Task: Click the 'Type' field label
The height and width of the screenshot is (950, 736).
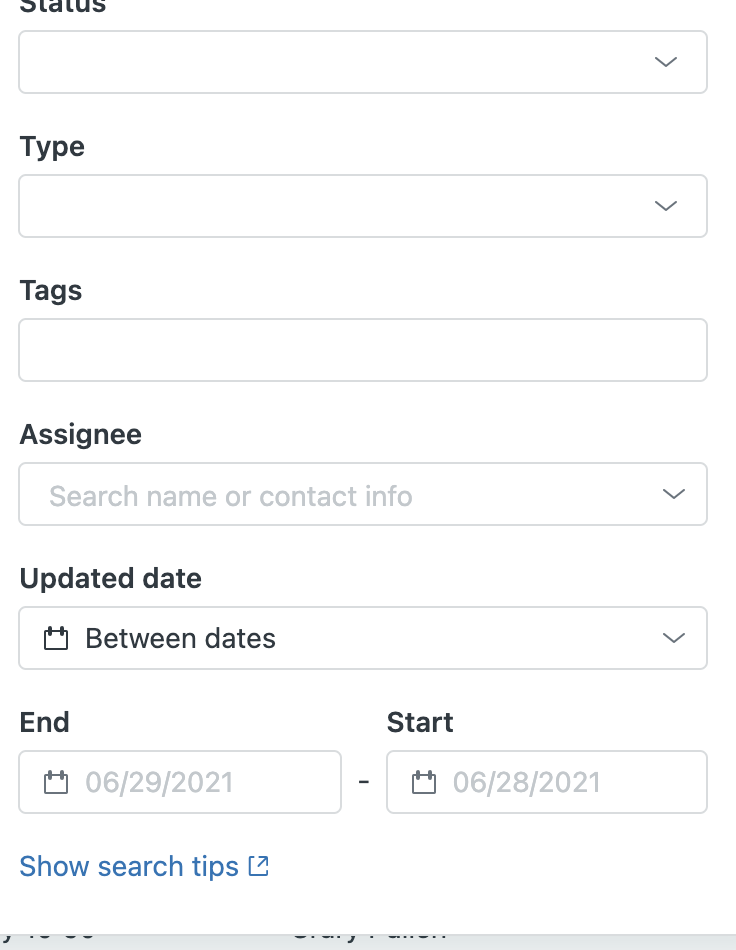Action: pos(52,147)
